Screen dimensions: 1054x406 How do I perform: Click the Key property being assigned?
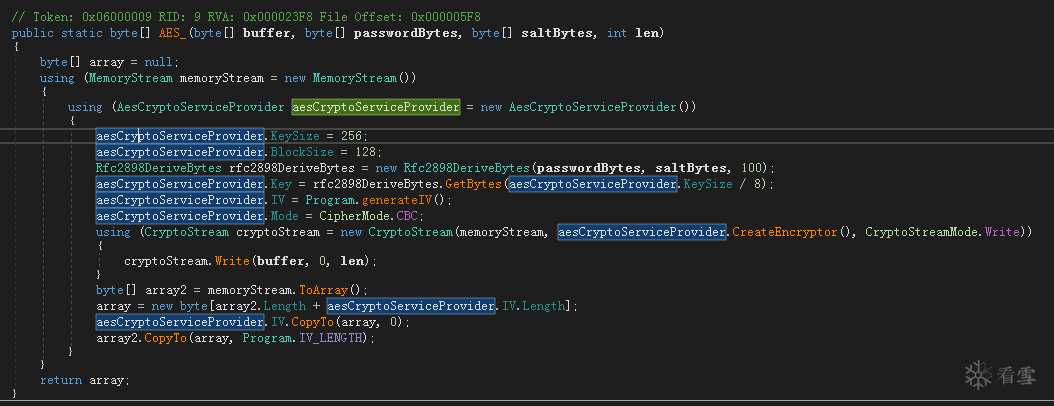click(x=279, y=184)
